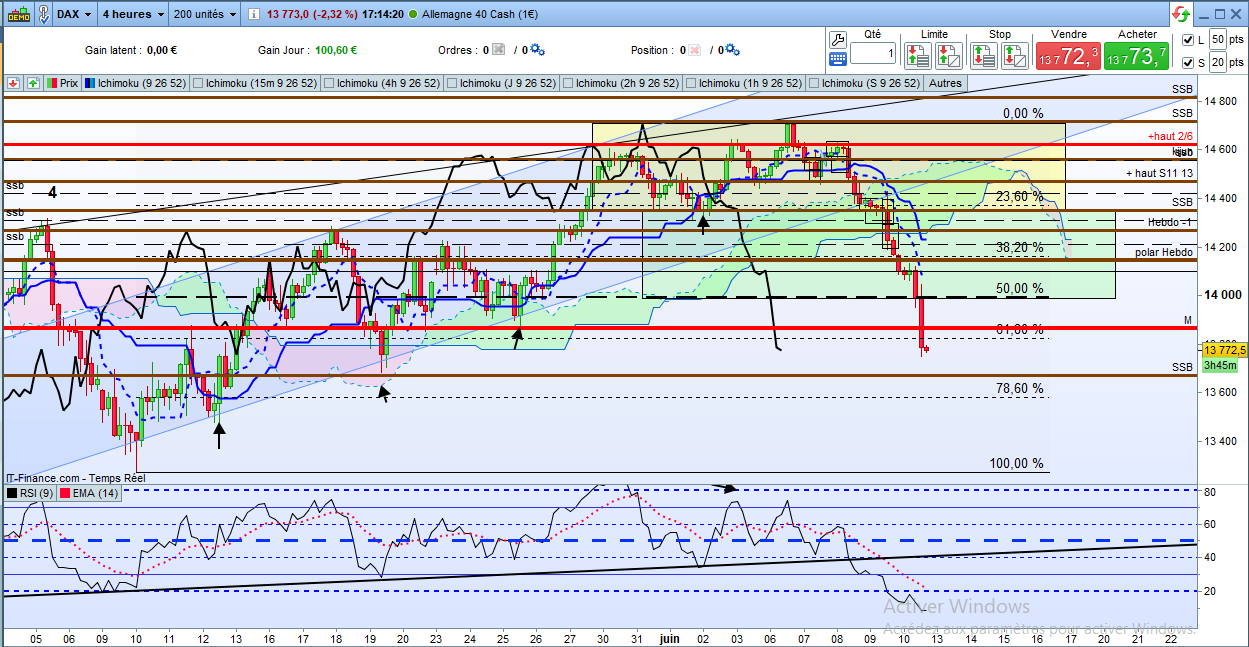Click the RSI (9) indicator label
Image resolution: width=1249 pixels, height=647 pixels.
tap(36, 493)
